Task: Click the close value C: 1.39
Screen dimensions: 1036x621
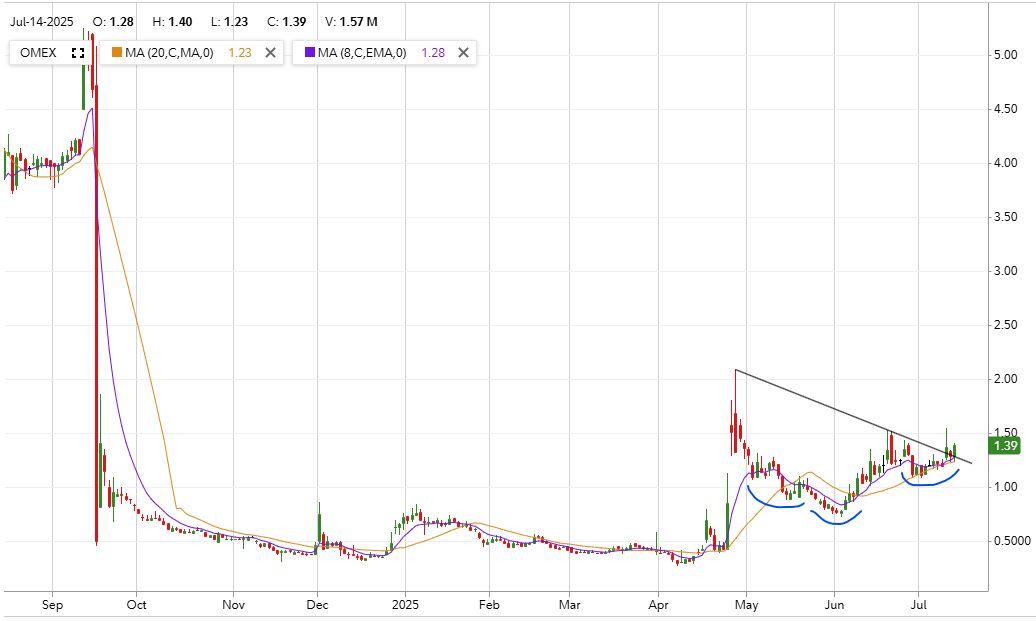Action: (287, 22)
